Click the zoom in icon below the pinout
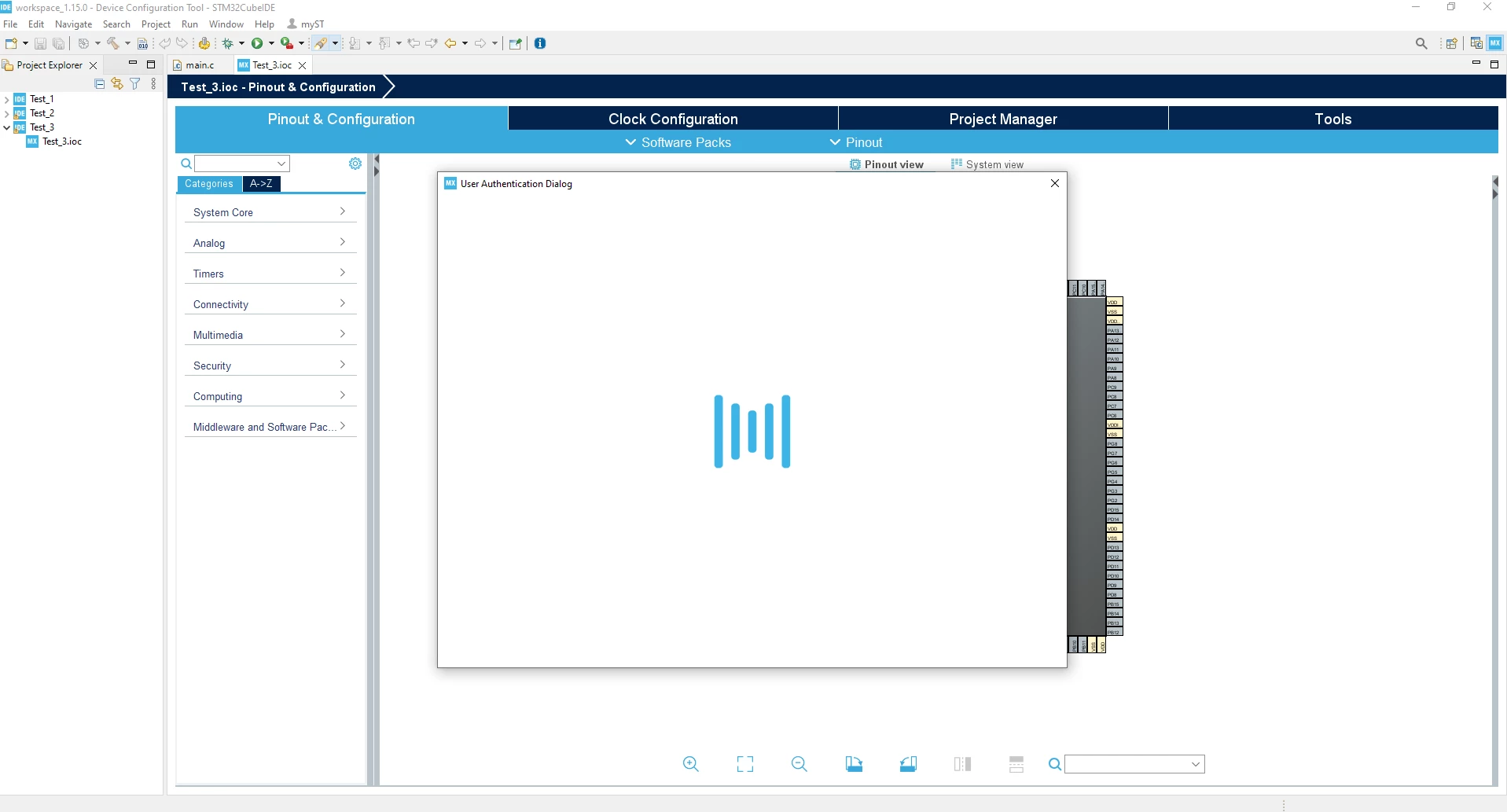Image resolution: width=1507 pixels, height=812 pixels. pyautogui.click(x=691, y=764)
